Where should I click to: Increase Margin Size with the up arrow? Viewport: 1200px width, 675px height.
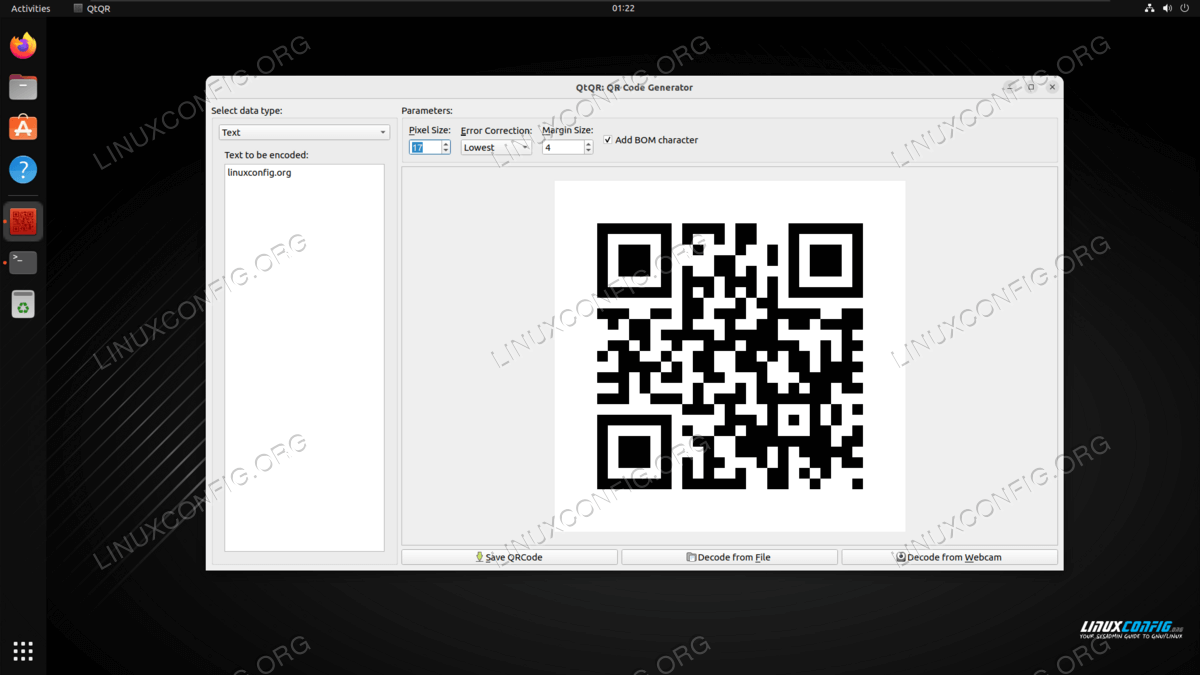point(588,144)
